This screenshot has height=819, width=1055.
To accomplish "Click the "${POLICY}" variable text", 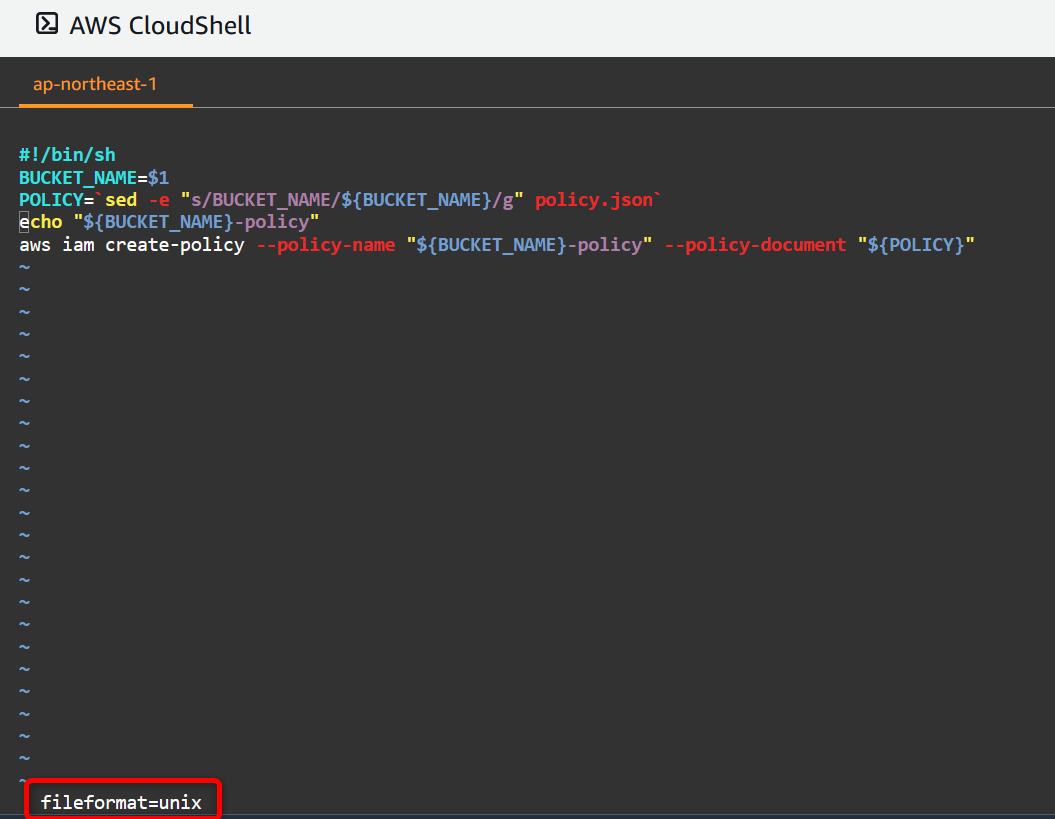I will point(916,244).
